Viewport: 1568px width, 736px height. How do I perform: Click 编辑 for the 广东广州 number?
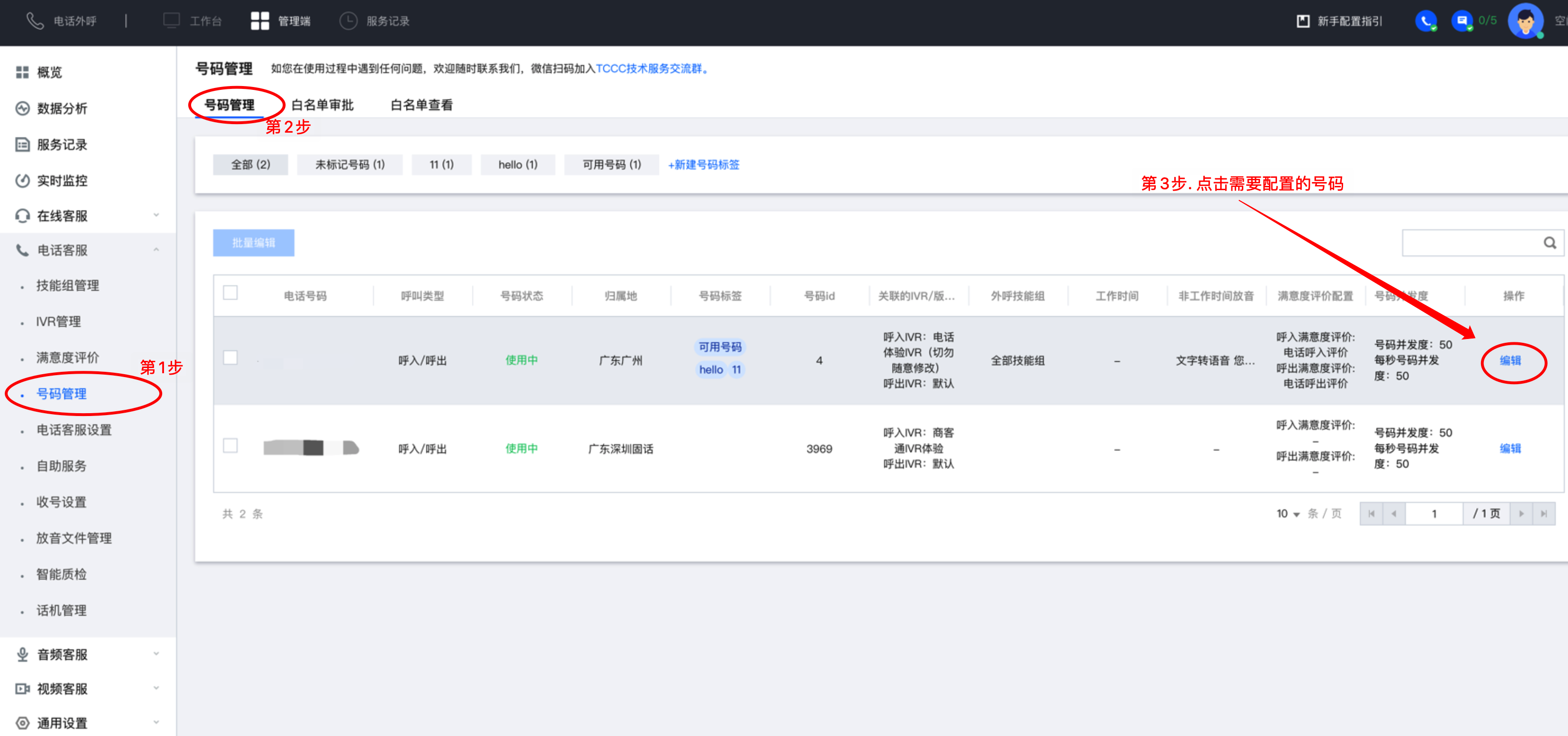click(1510, 360)
